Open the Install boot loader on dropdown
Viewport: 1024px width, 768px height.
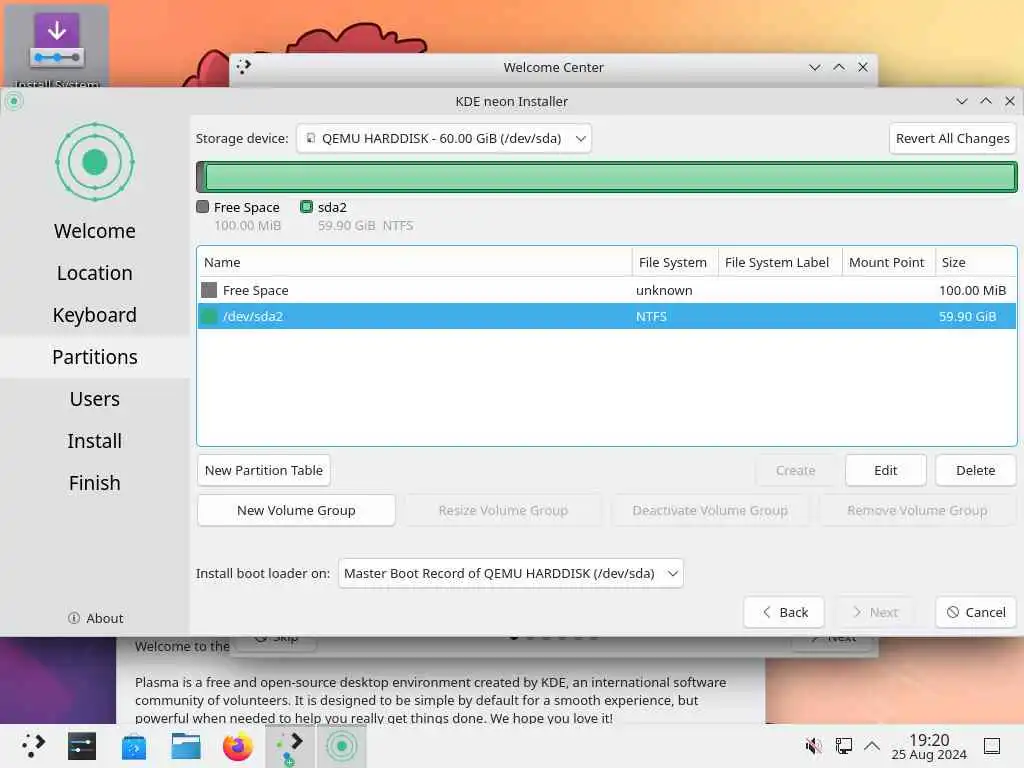pyautogui.click(x=511, y=573)
